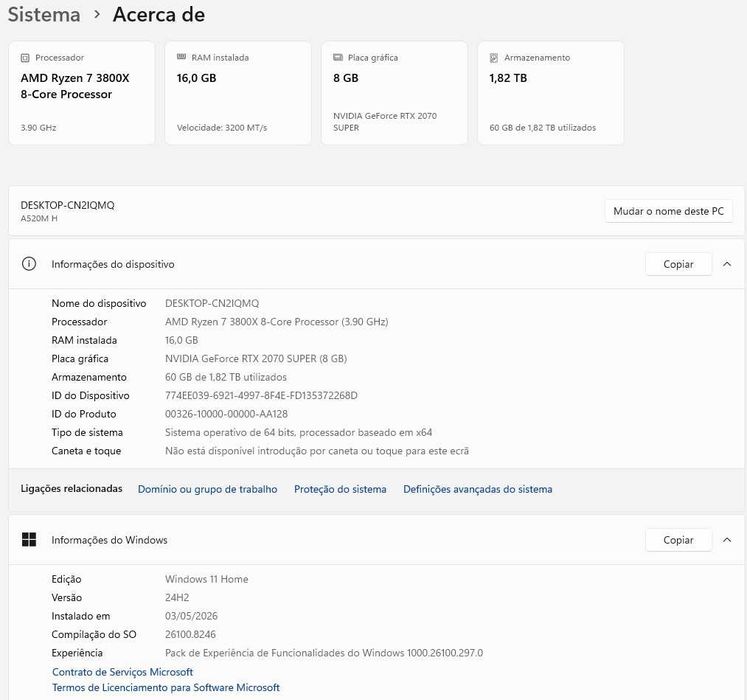Click the info circle icon beside Informações do dispositivo
Image resolution: width=747 pixels, height=700 pixels.
point(29,264)
